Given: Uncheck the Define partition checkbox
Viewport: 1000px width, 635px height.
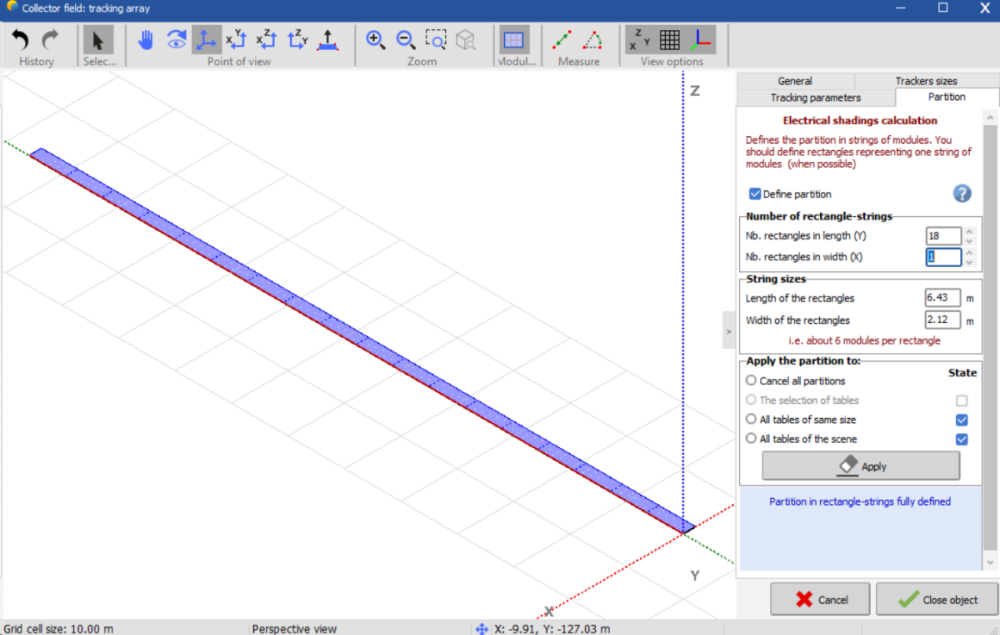Looking at the screenshot, I should 755,194.
